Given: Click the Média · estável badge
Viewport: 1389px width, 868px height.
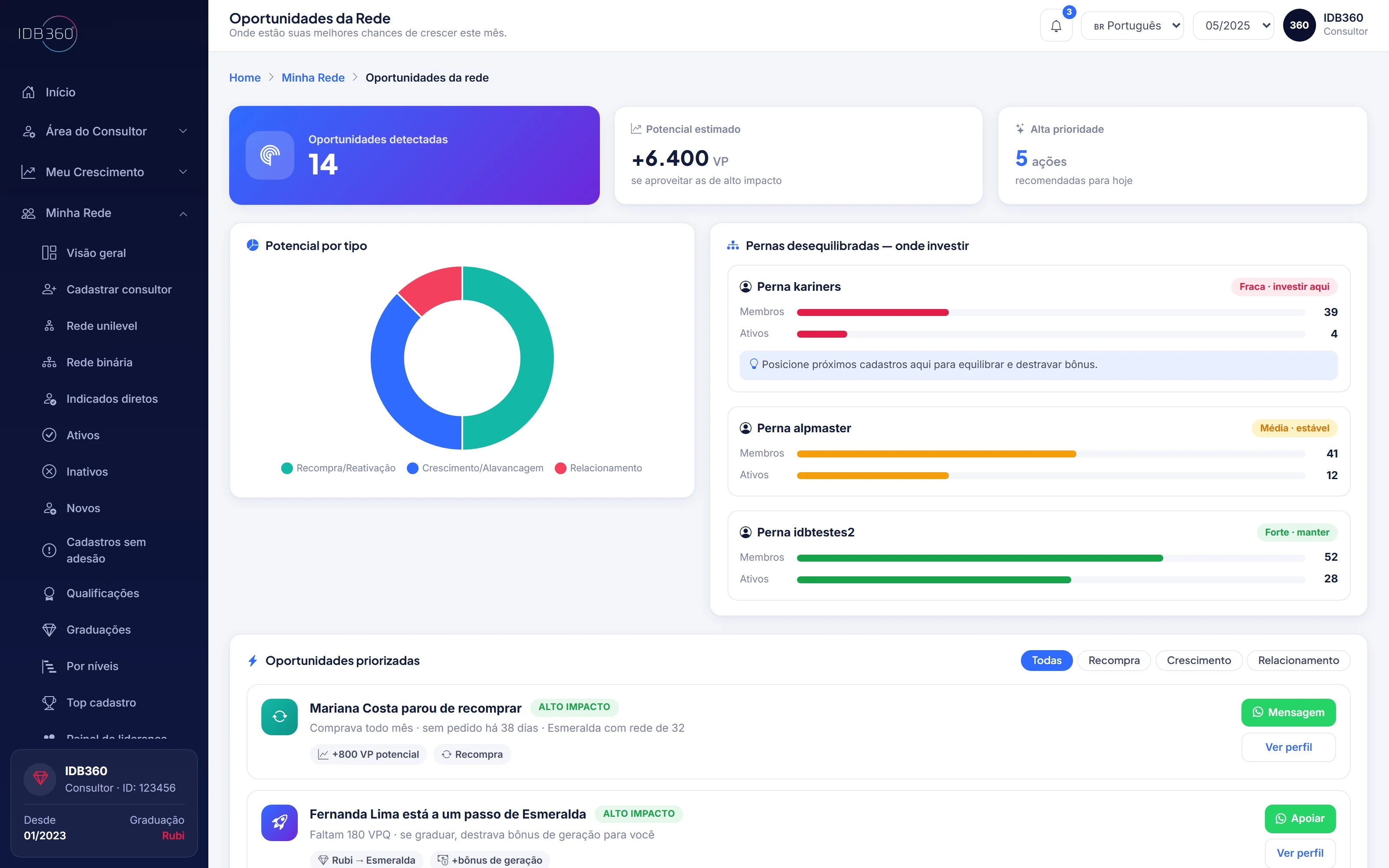Looking at the screenshot, I should coord(1294,428).
